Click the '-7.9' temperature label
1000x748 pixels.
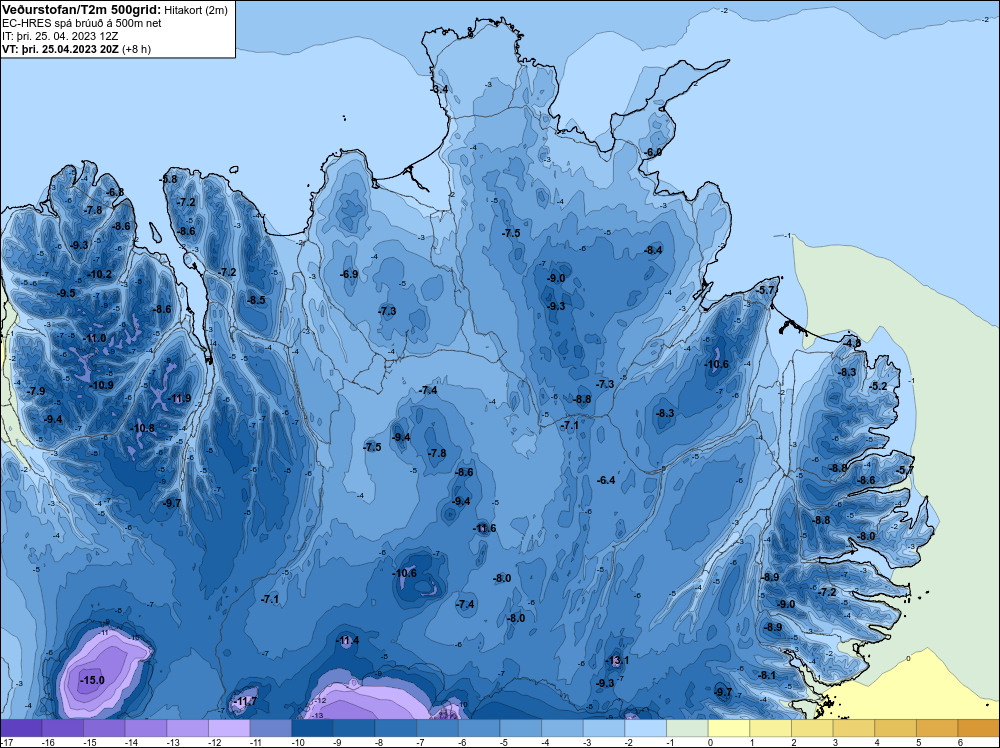pyautogui.click(x=36, y=391)
